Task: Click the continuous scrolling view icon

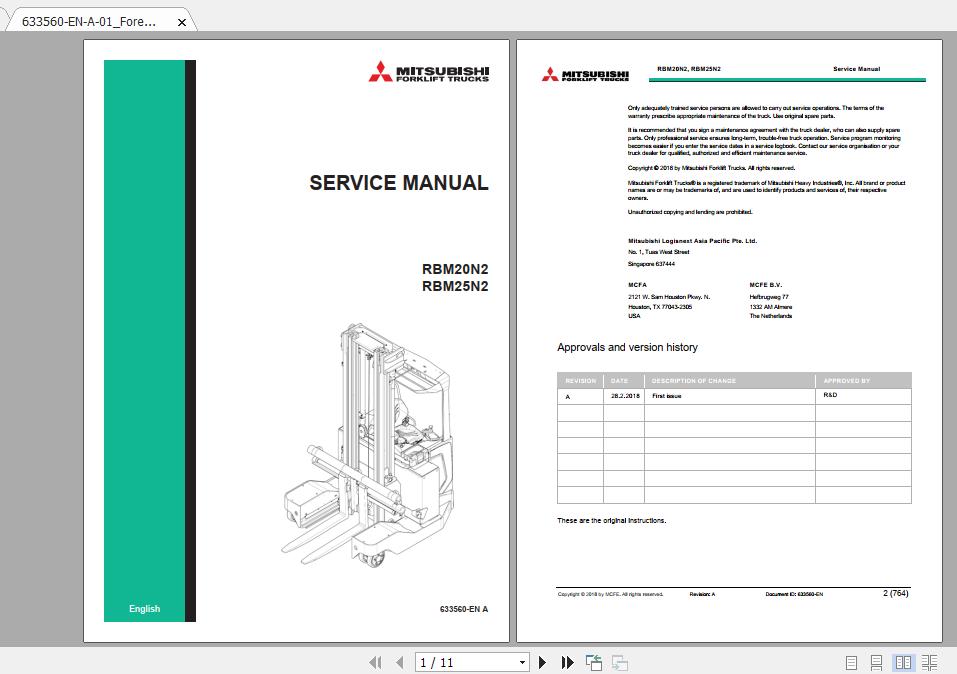Action: click(x=876, y=662)
